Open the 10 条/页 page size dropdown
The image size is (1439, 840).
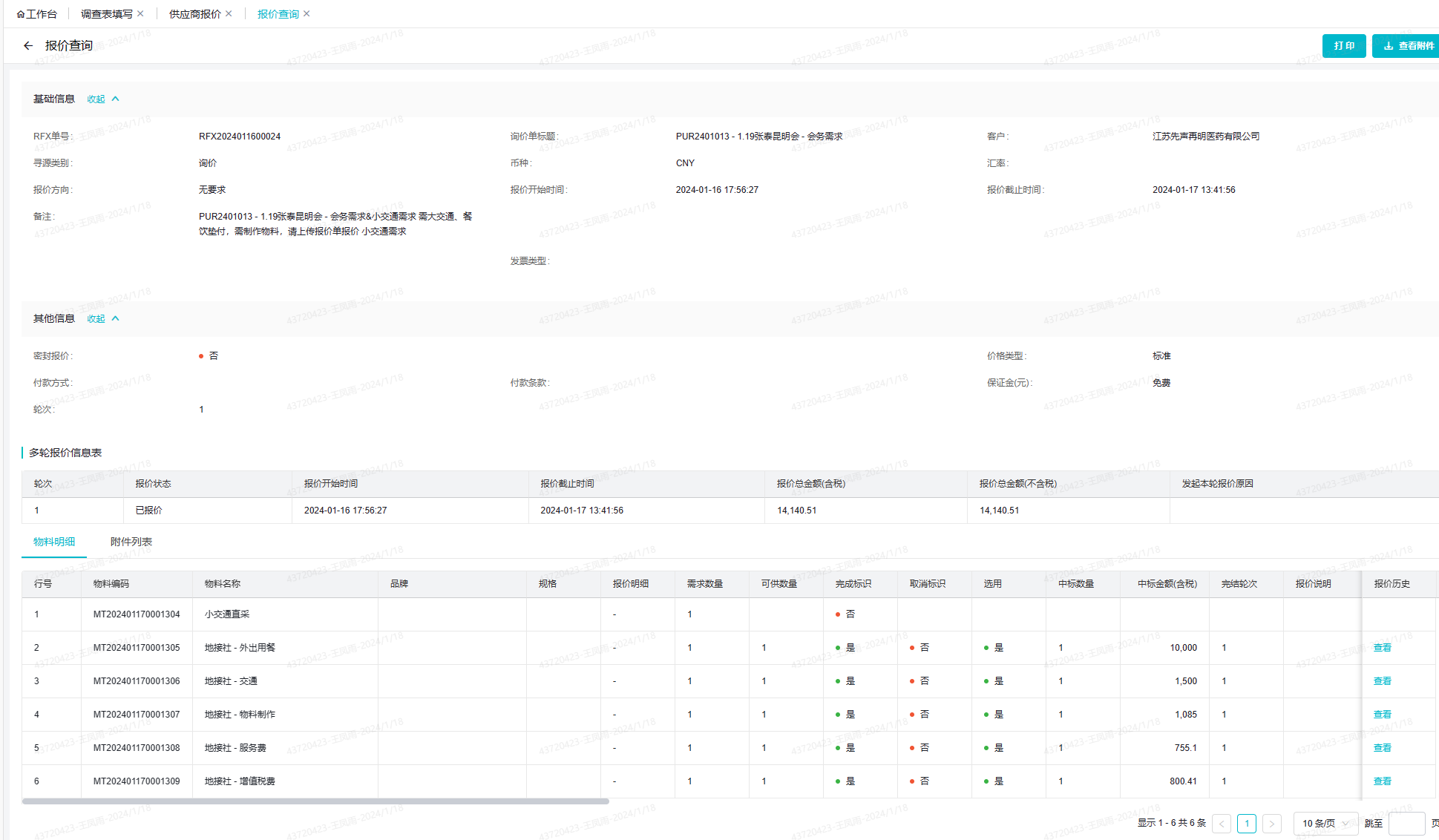[1325, 824]
